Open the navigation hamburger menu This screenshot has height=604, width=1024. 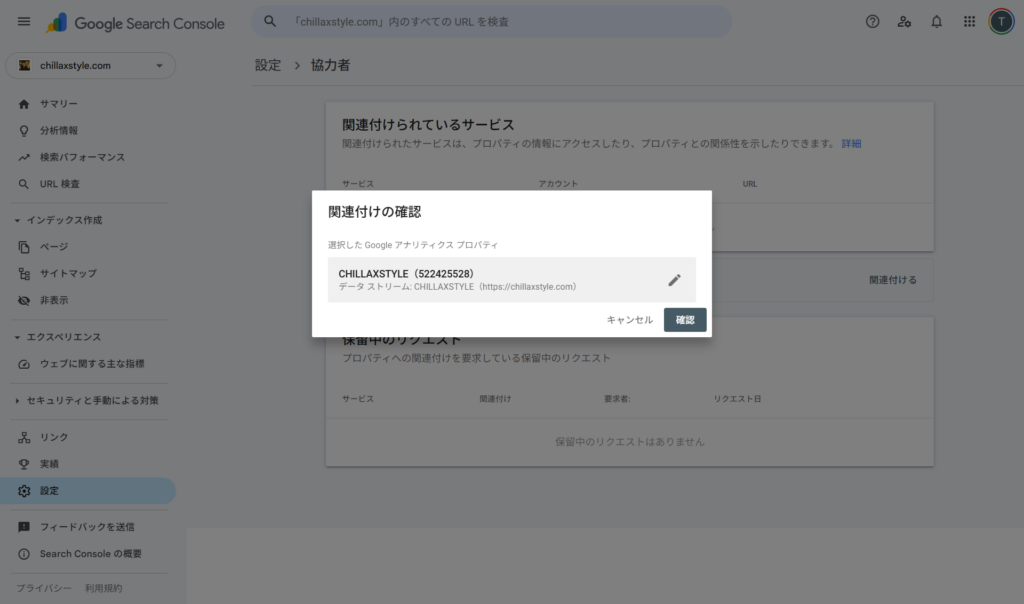24,22
